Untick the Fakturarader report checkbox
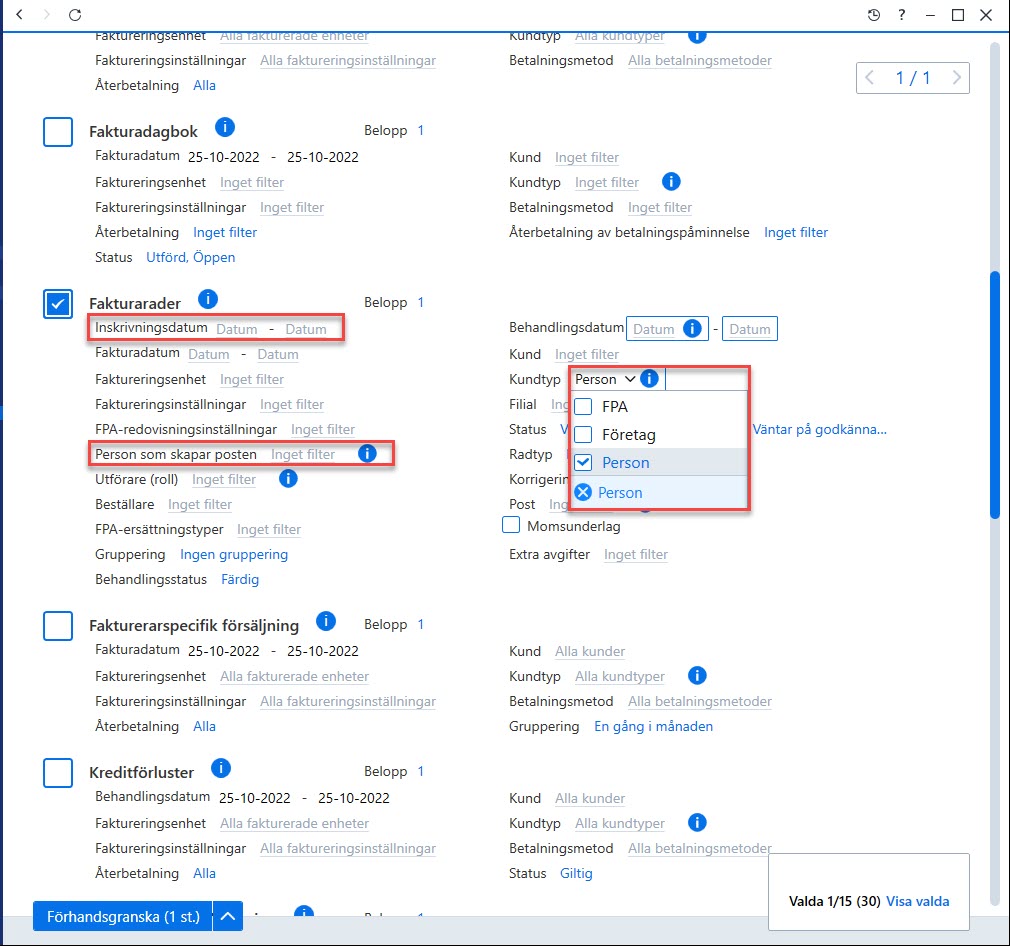 (58, 304)
